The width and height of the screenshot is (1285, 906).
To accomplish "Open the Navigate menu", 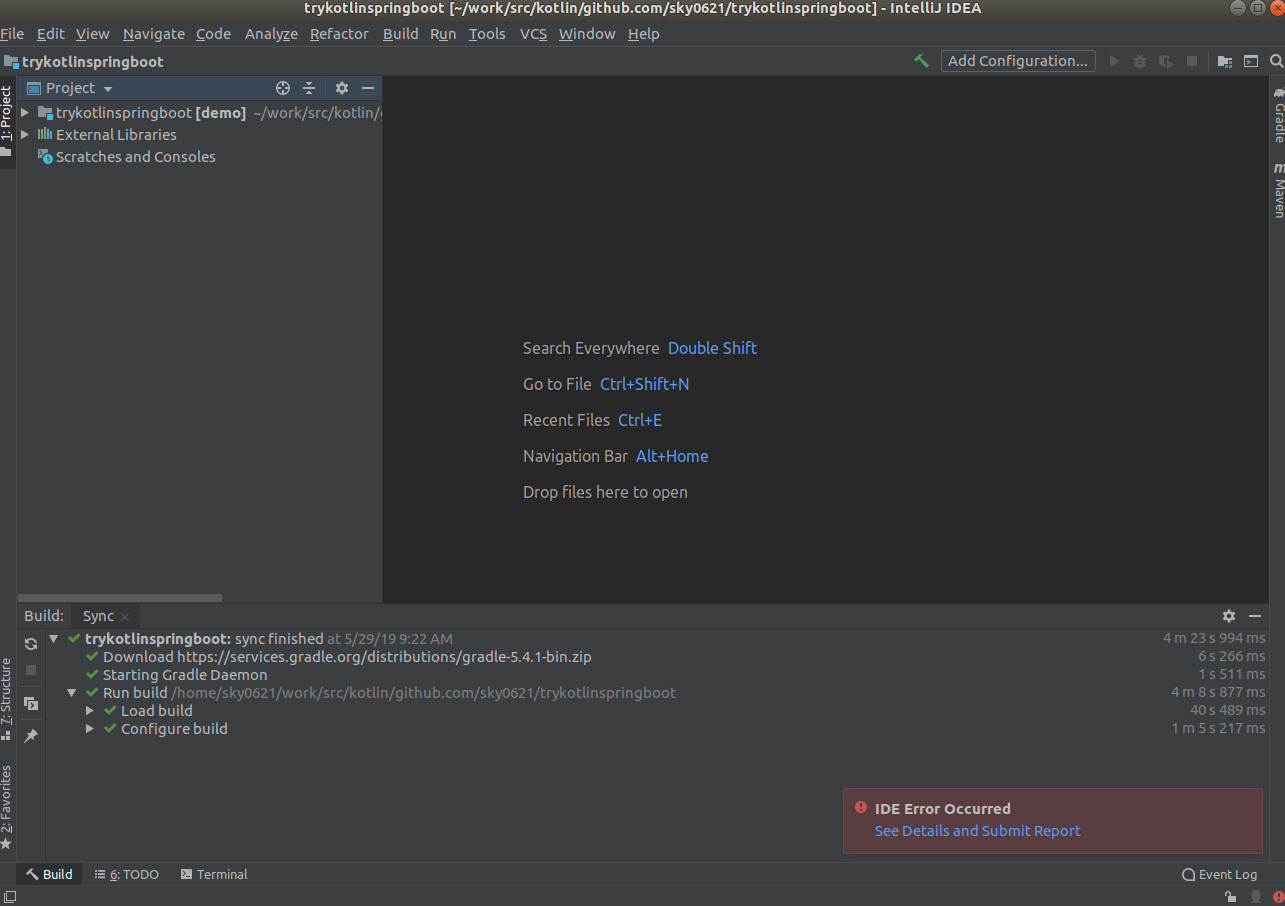I will pyautogui.click(x=153, y=33).
